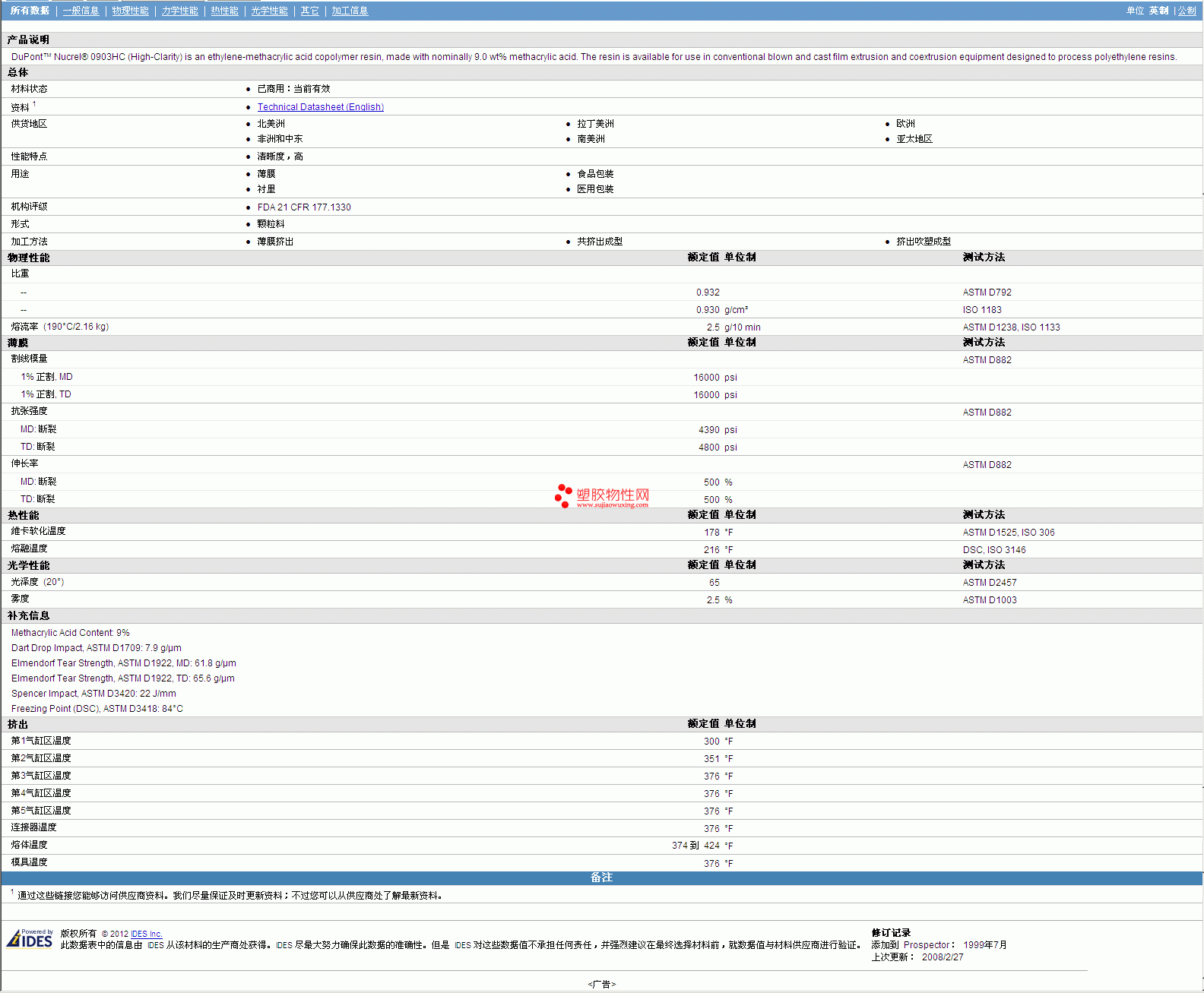Click DSC, ISO 3146 method
This screenshot has height=993, width=1204.
point(993,550)
